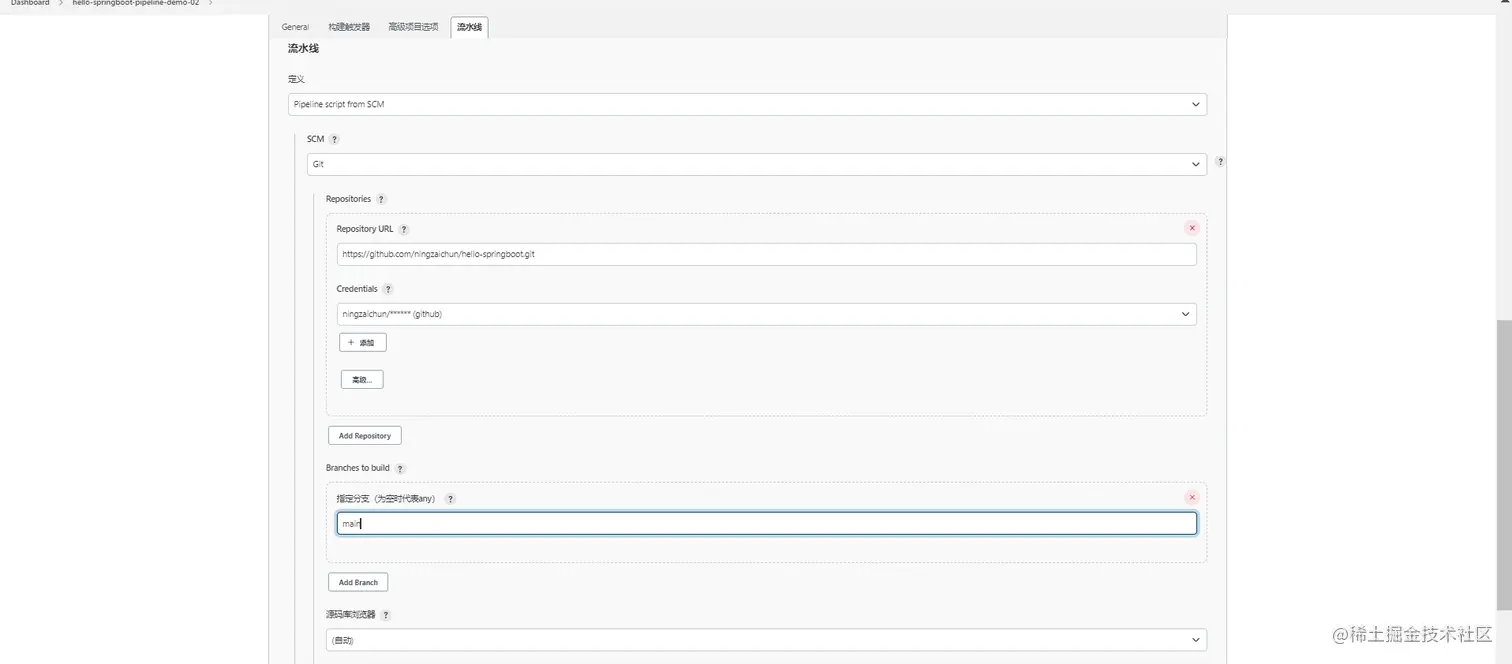Show help for Branches to build
This screenshot has height=664, width=1512.
(x=400, y=468)
